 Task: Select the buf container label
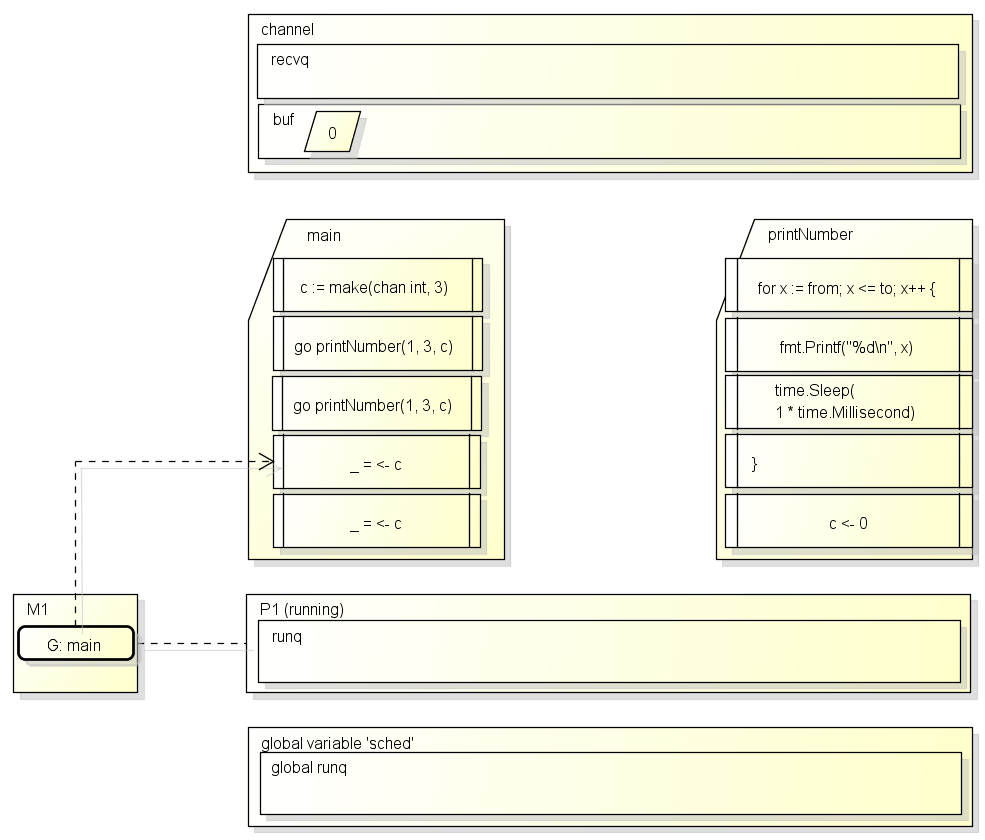coord(283,119)
